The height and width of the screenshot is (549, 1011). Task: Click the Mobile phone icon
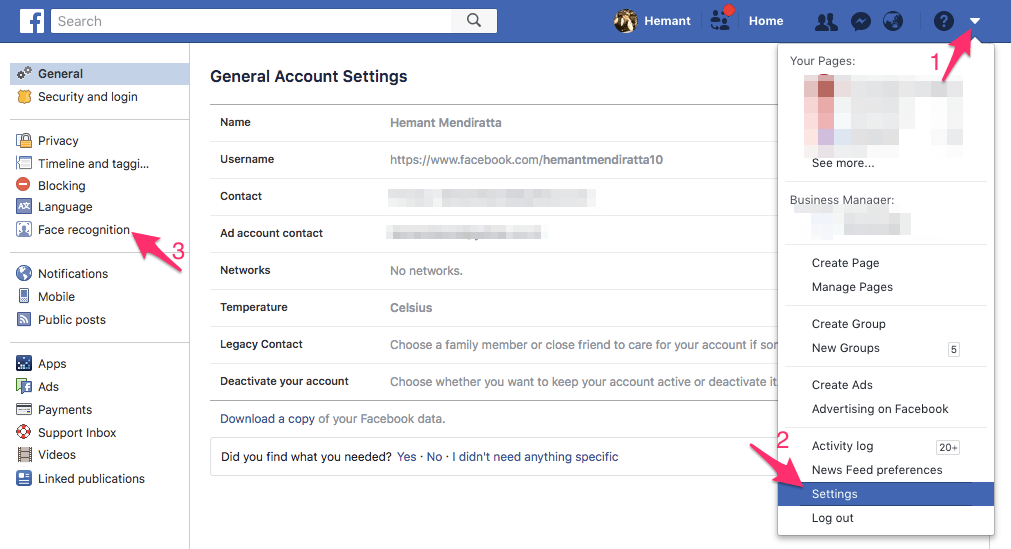tap(24, 296)
